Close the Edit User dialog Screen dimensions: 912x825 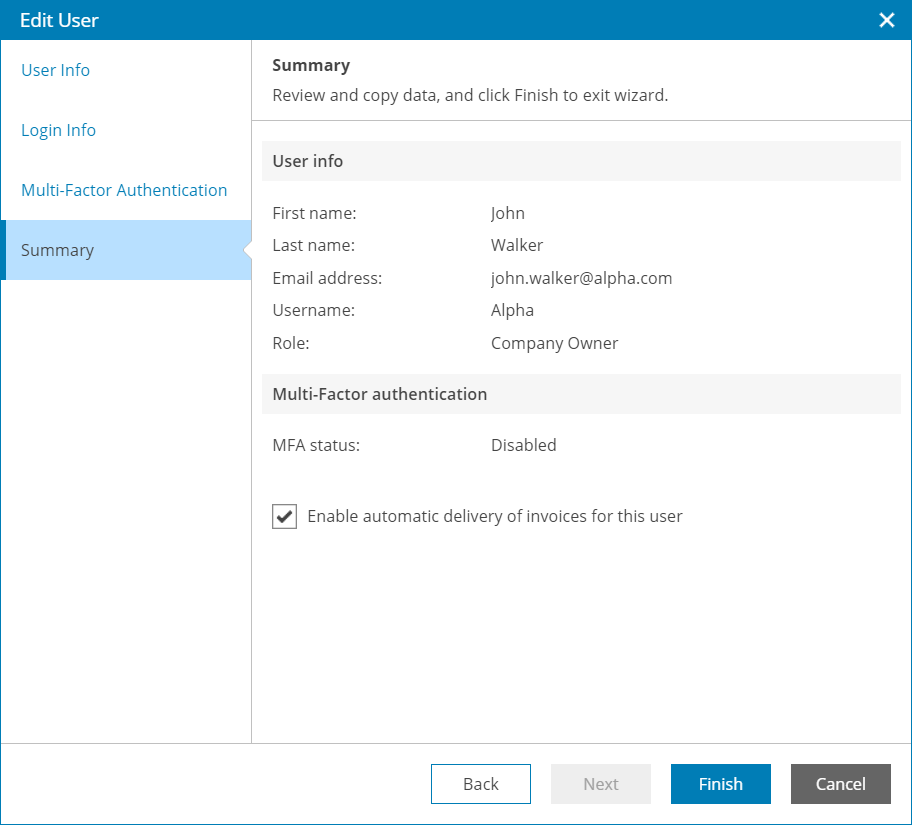[886, 20]
